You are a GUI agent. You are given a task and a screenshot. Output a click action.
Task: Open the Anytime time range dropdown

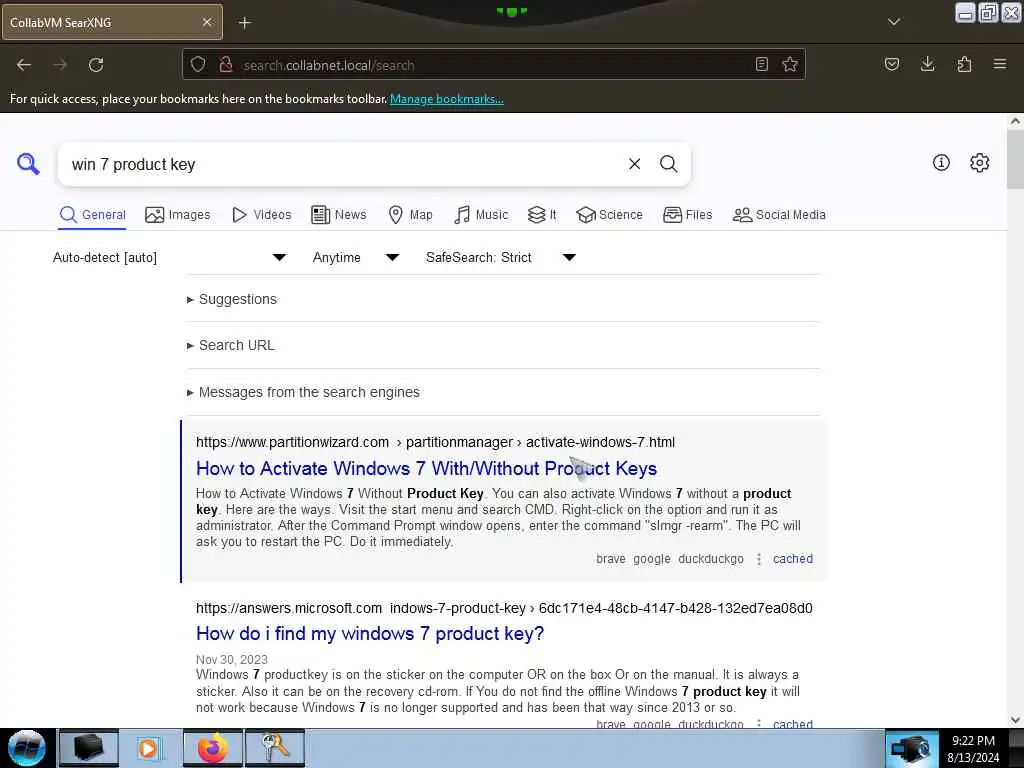356,257
